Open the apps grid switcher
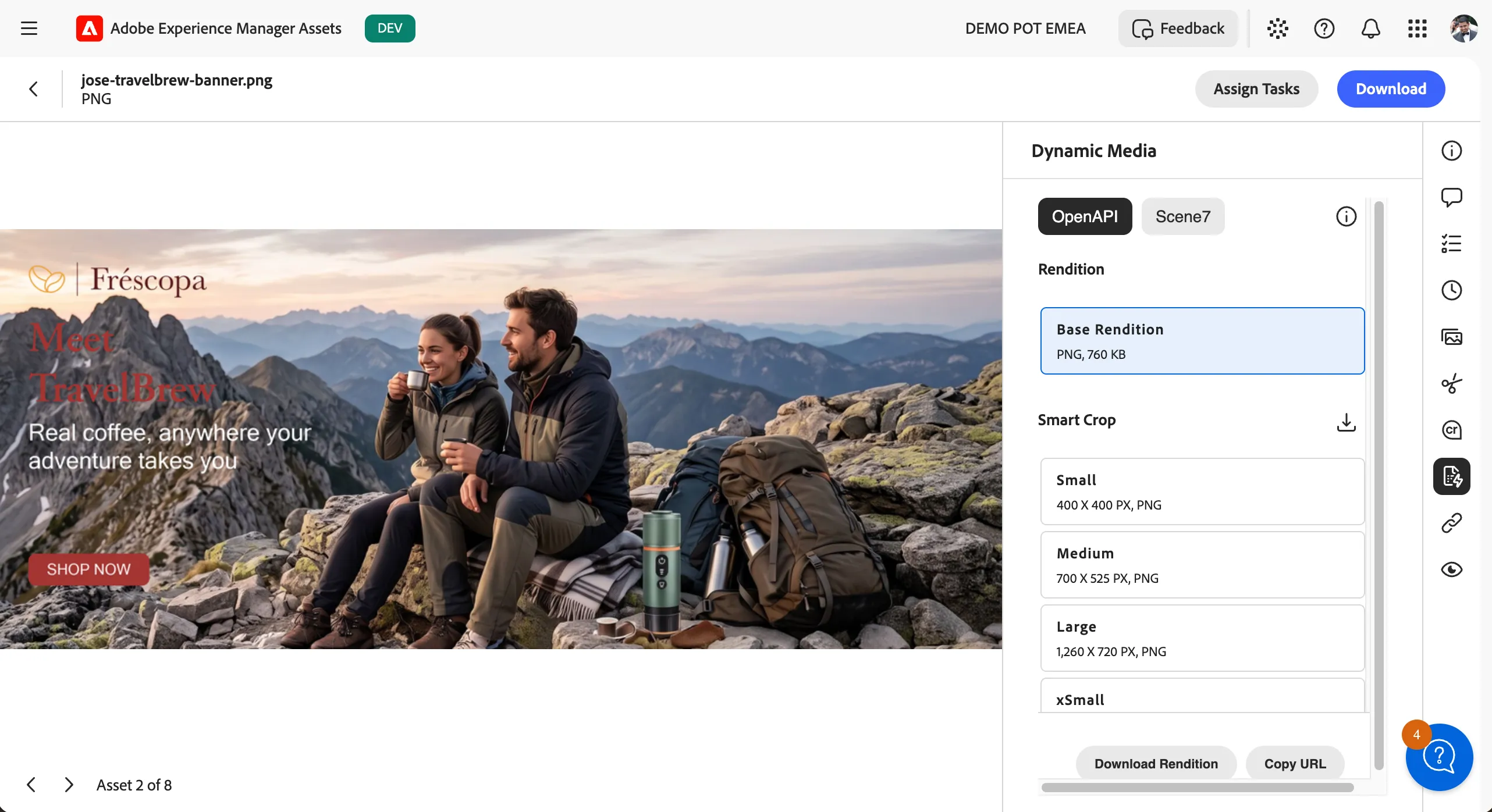1492x812 pixels. pyautogui.click(x=1417, y=28)
